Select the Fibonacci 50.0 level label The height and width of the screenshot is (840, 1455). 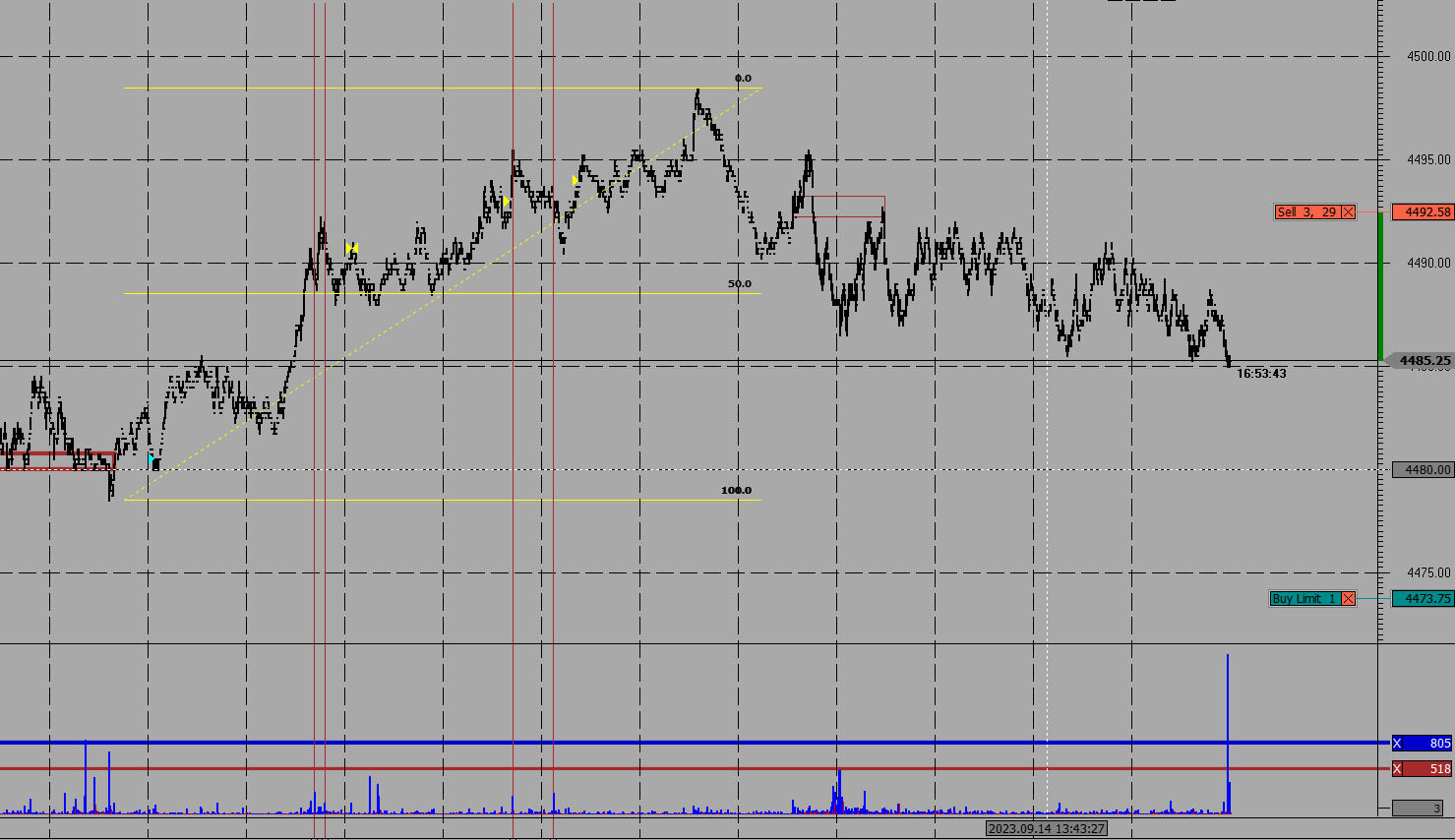tap(739, 284)
